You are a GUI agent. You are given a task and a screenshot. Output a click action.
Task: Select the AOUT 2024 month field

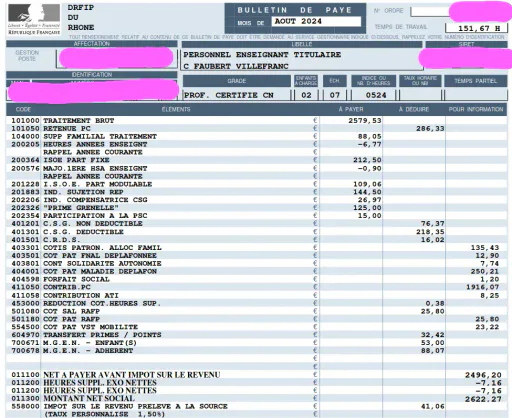pyautogui.click(x=316, y=21)
